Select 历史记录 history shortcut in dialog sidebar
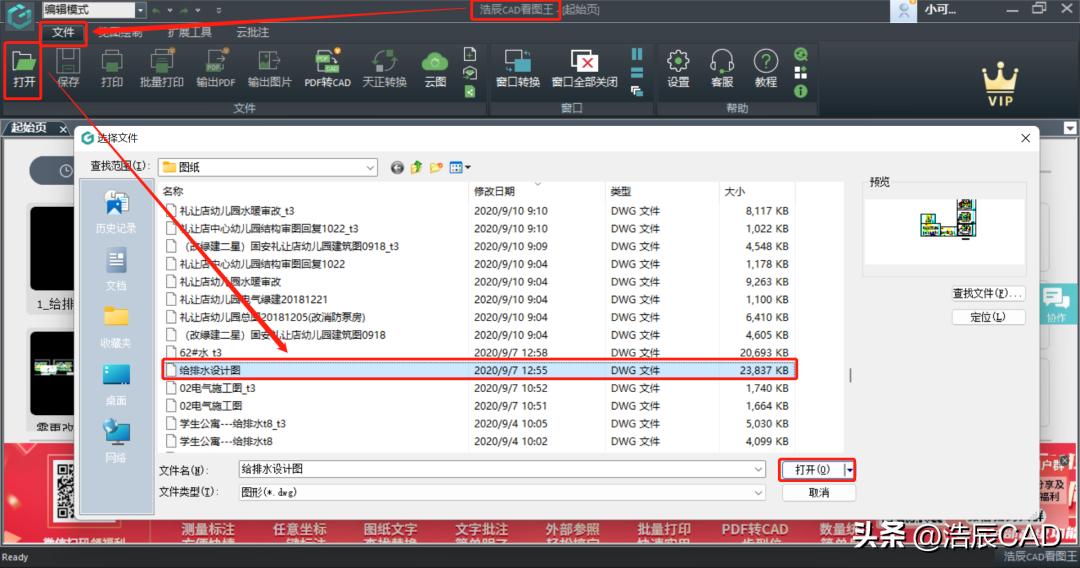Image resolution: width=1080 pixels, height=568 pixels. [x=116, y=213]
